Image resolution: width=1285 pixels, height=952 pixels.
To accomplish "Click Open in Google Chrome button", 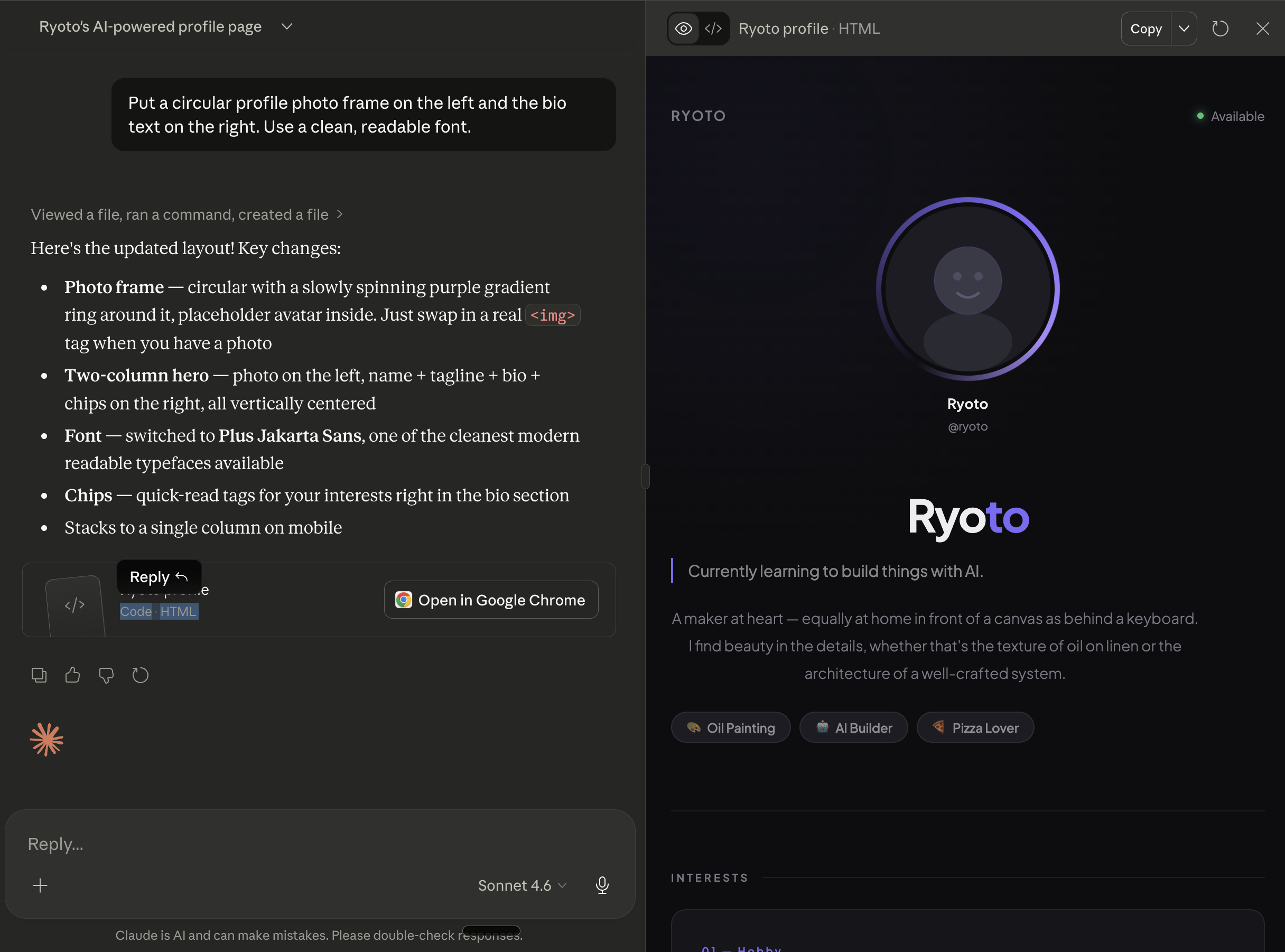I will [491, 600].
